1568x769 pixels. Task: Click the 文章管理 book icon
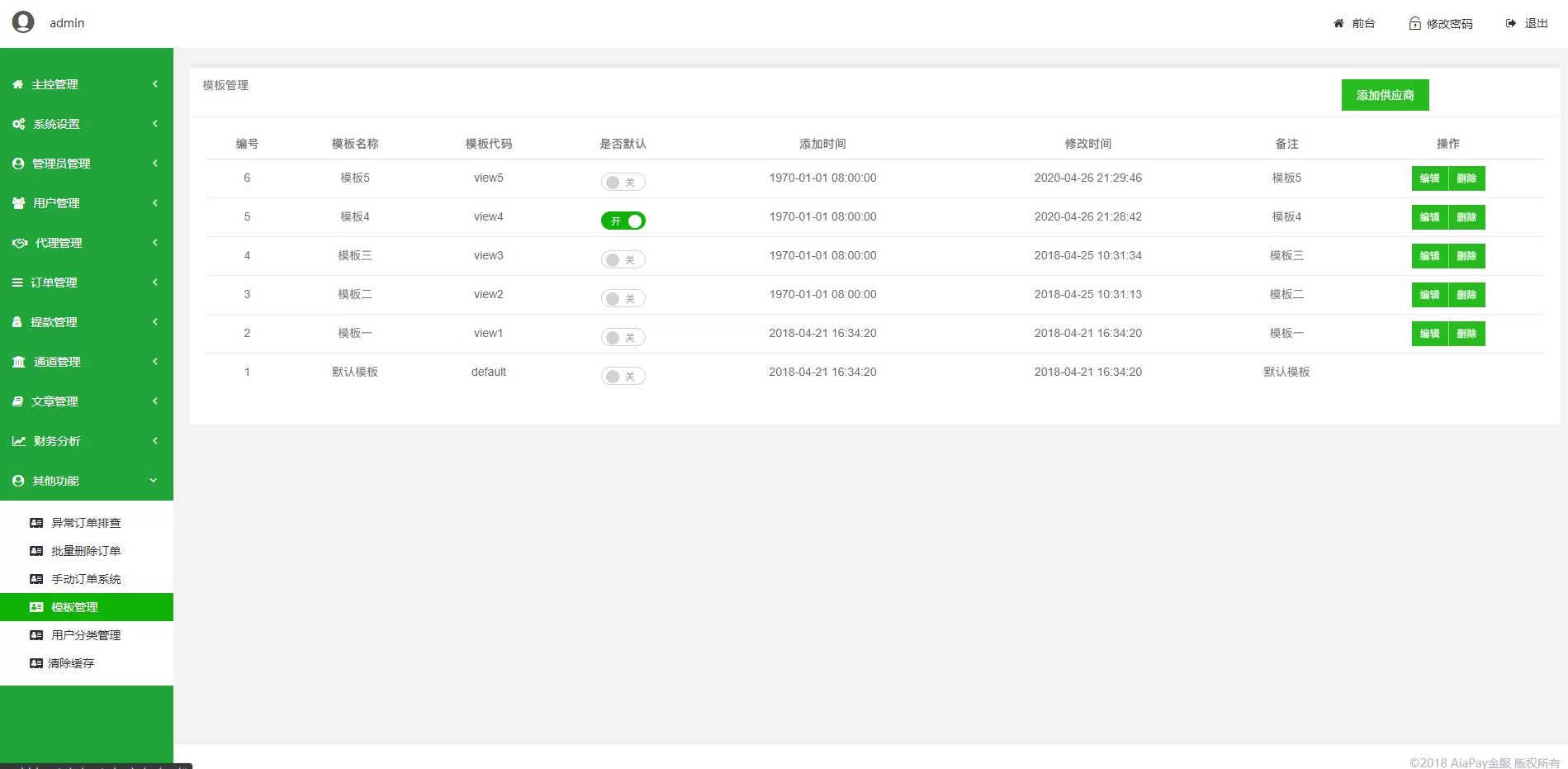pos(18,401)
